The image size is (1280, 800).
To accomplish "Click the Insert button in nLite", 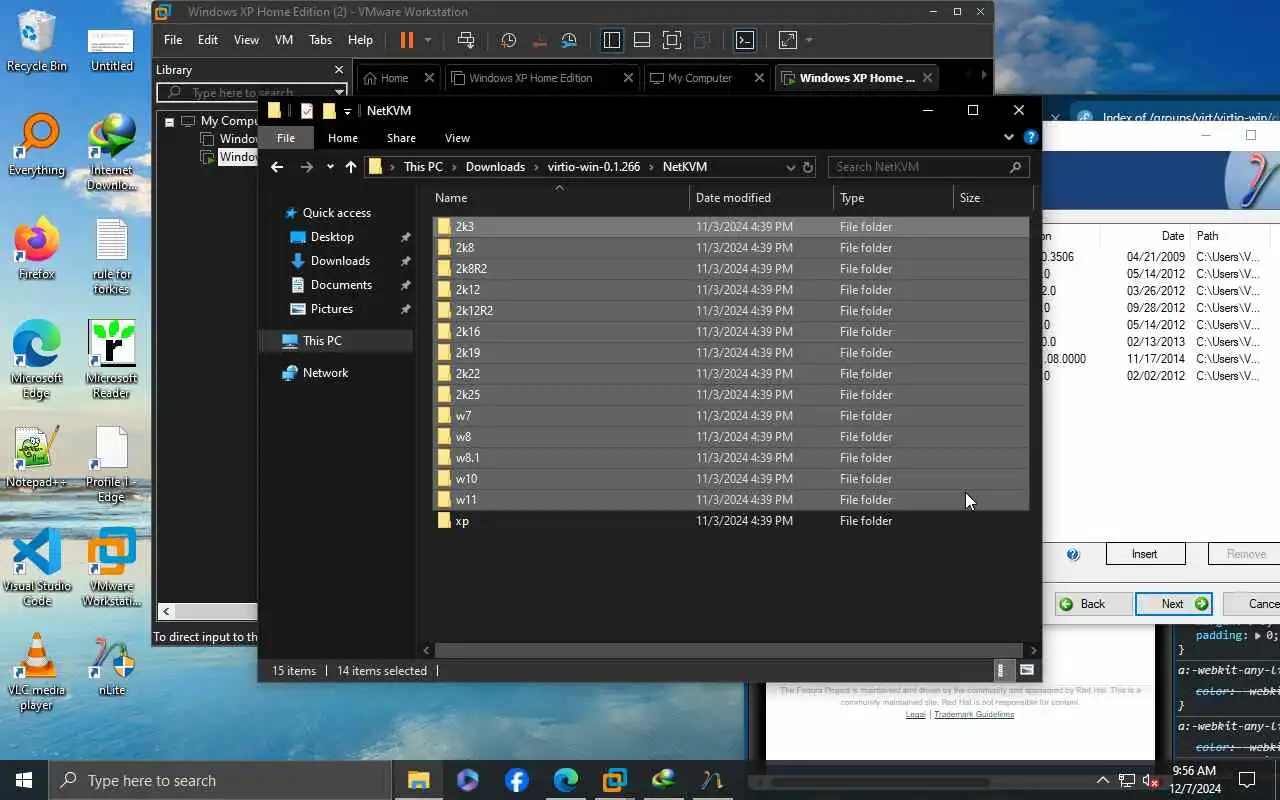I will coord(1145,554).
